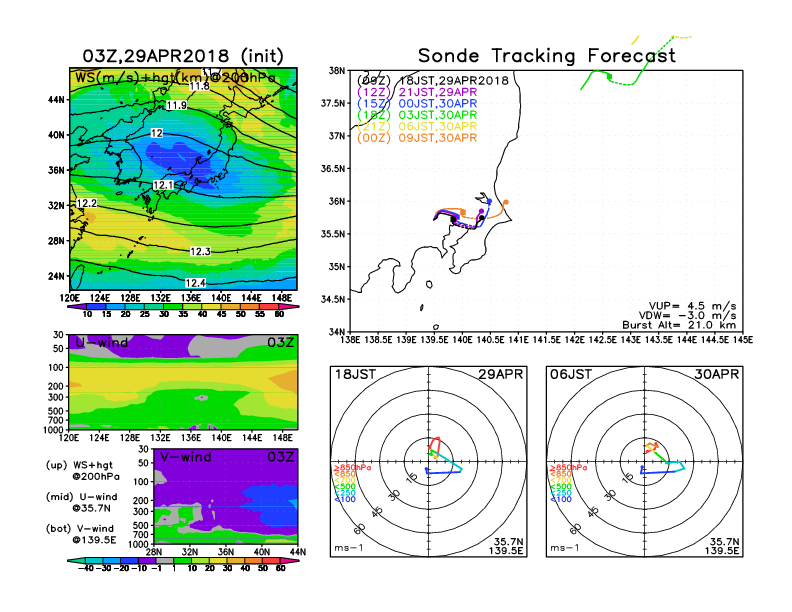The image size is (792, 612).
Task: Click '30APR' on the right hodograph
Action: pyautogui.click(x=717, y=375)
